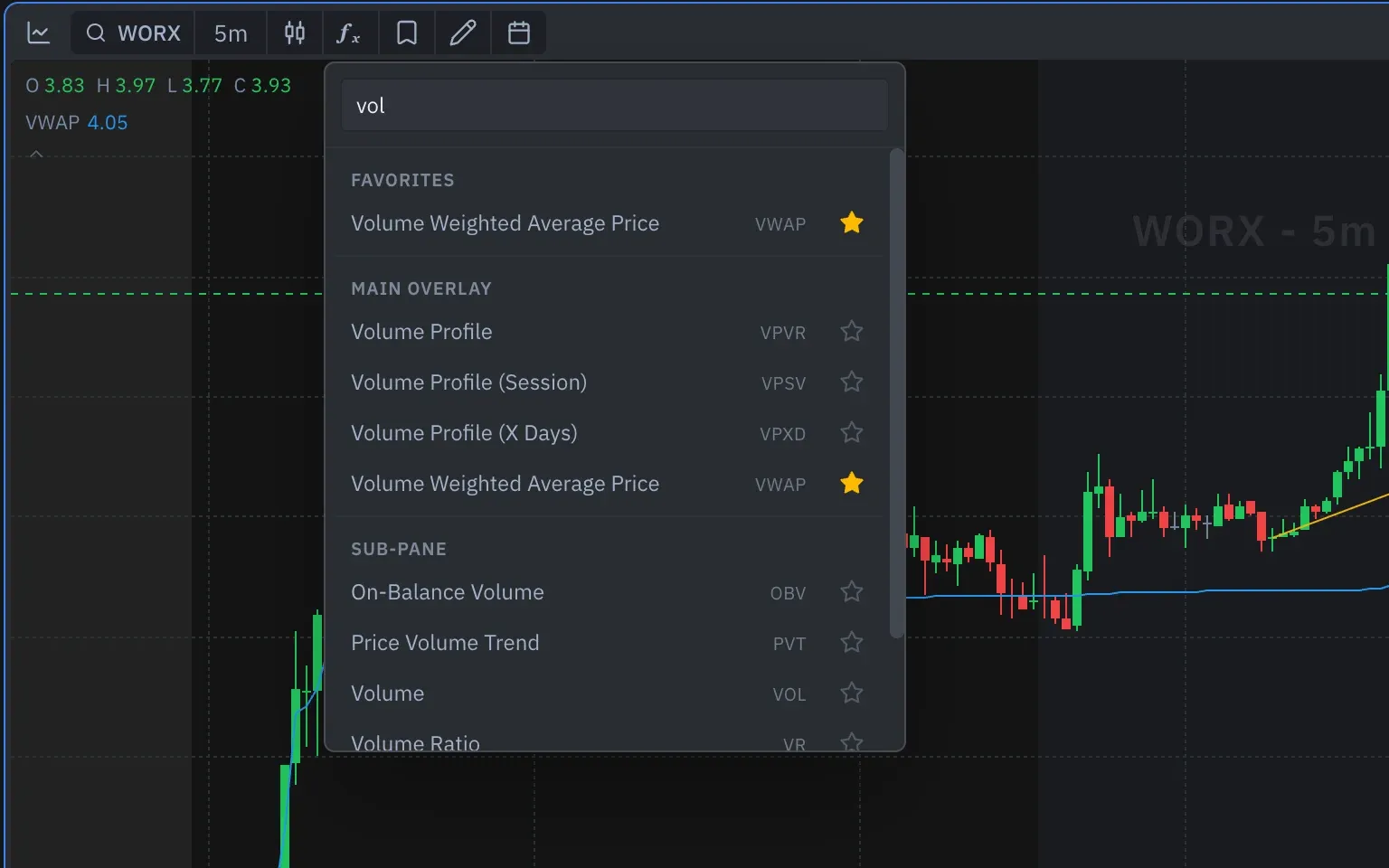Open the calendar date picker
1389x868 pixels.
click(519, 33)
